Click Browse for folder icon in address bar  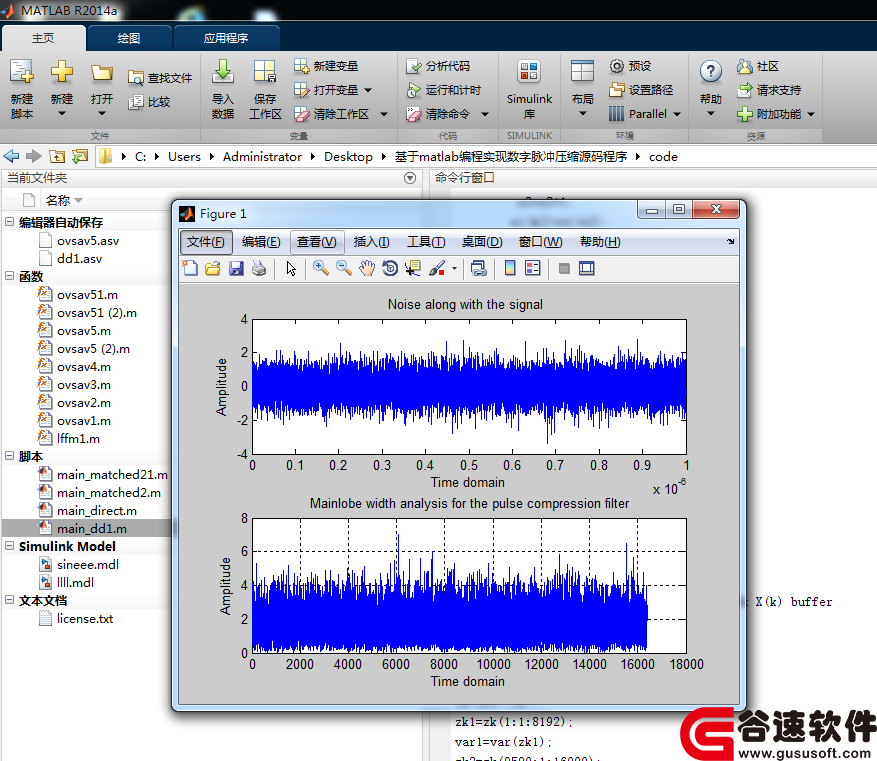(x=80, y=157)
